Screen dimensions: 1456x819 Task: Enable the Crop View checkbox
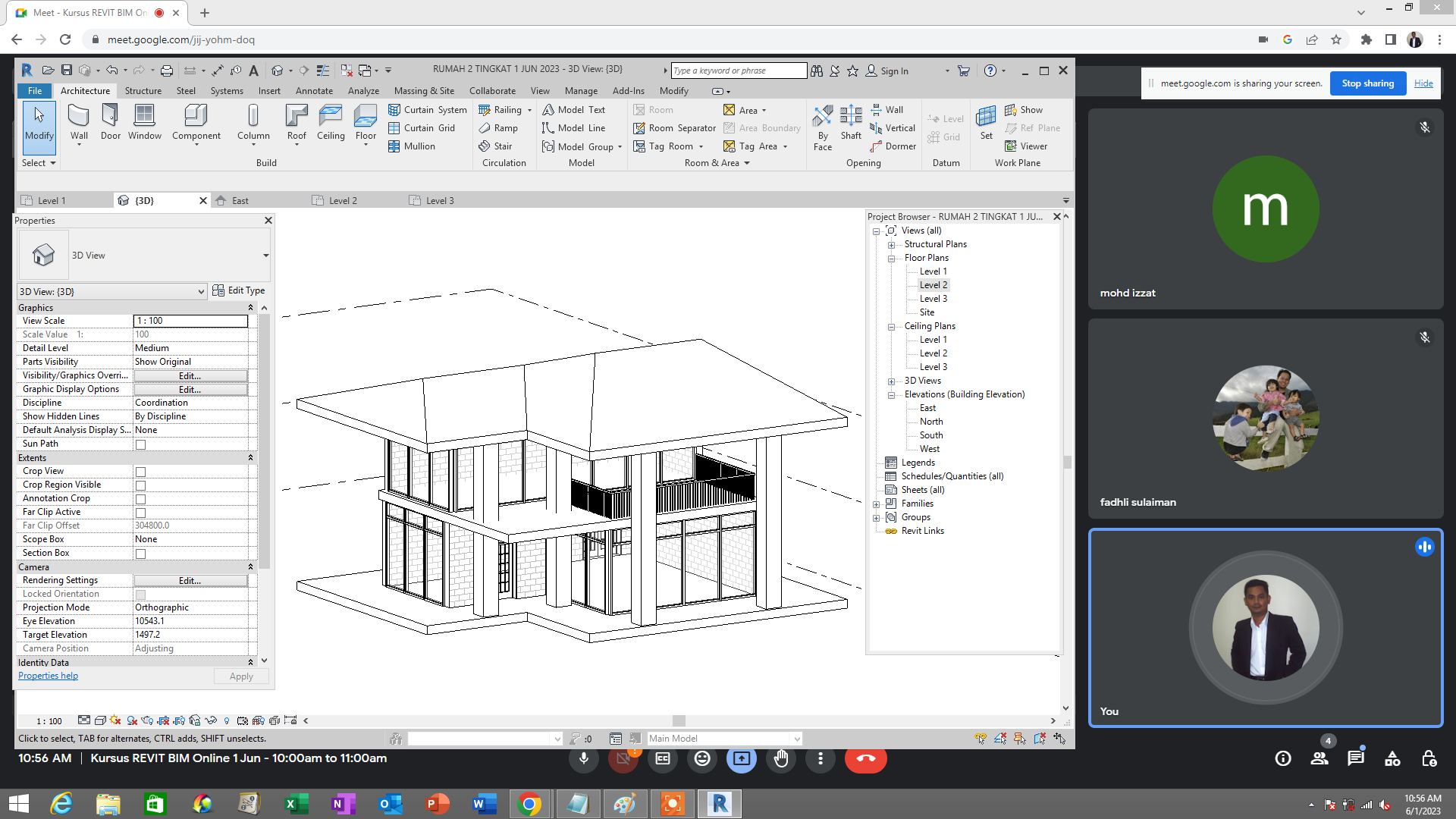140,472
